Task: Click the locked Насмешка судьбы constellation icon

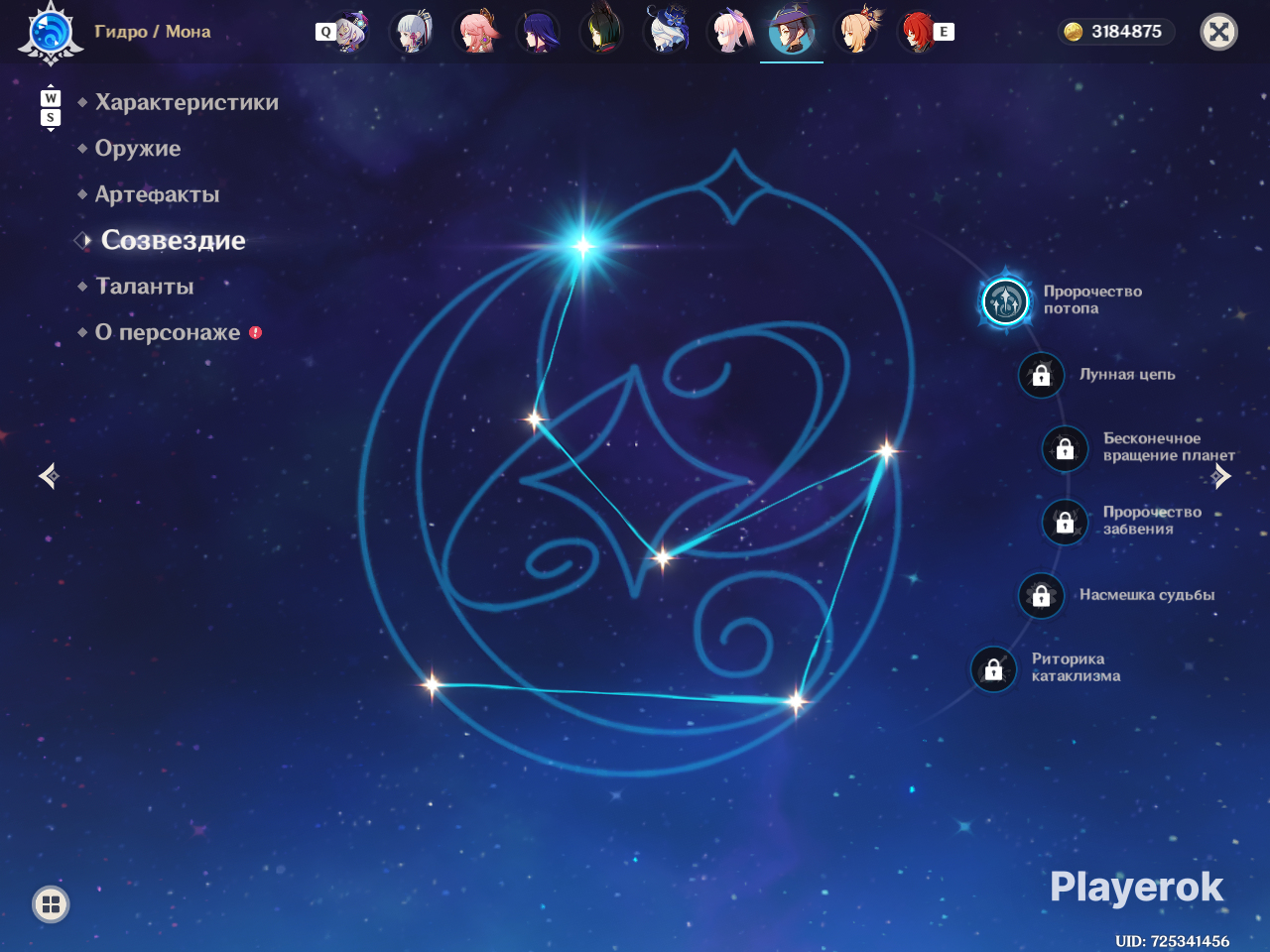Action: point(1041,595)
